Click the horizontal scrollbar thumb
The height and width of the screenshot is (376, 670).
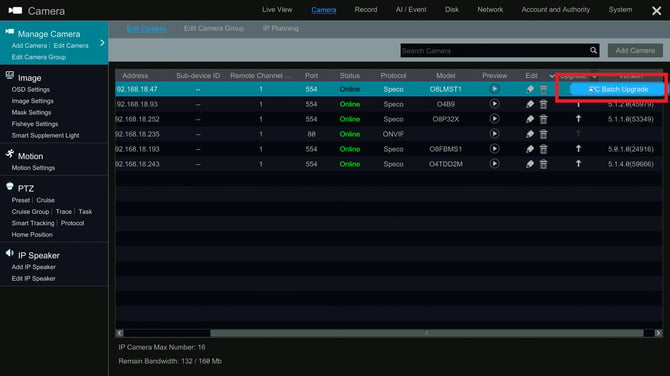coord(426,333)
